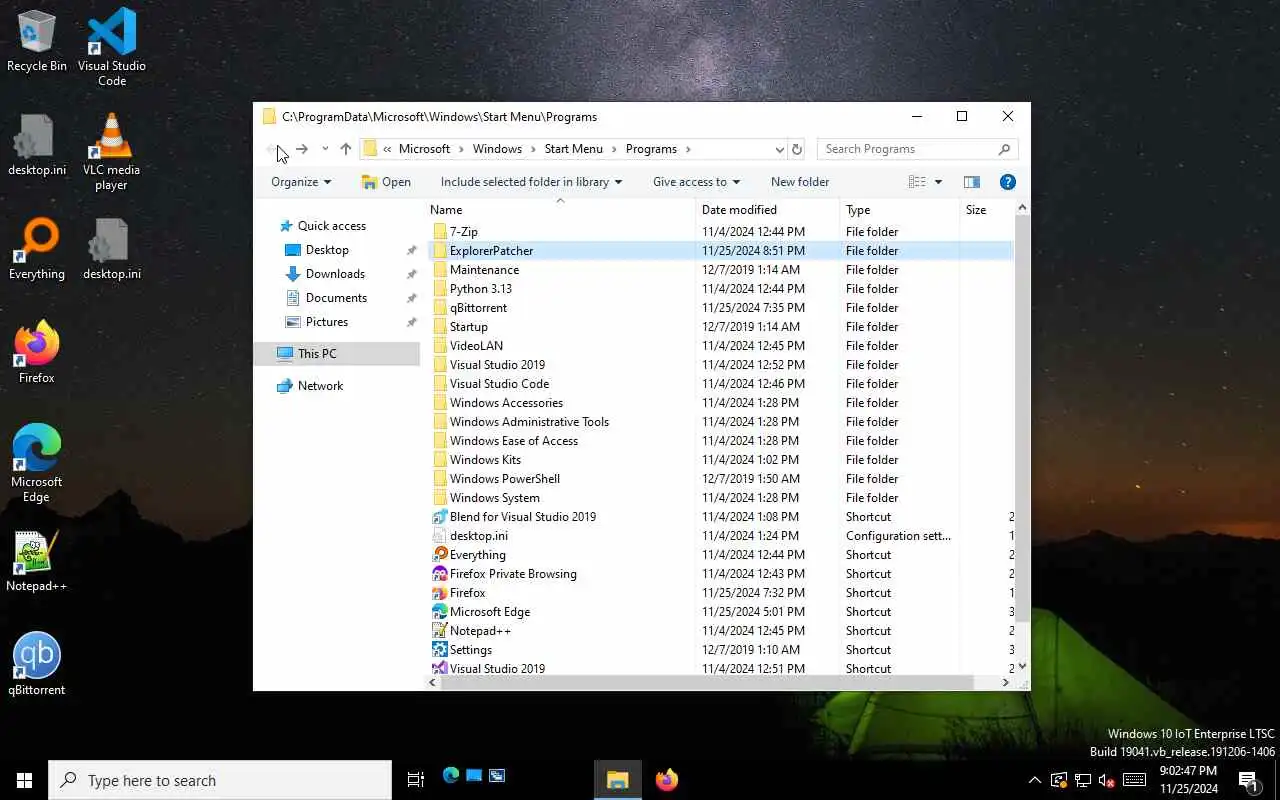Open Explorer help question mark
The height and width of the screenshot is (800, 1280).
click(1008, 182)
